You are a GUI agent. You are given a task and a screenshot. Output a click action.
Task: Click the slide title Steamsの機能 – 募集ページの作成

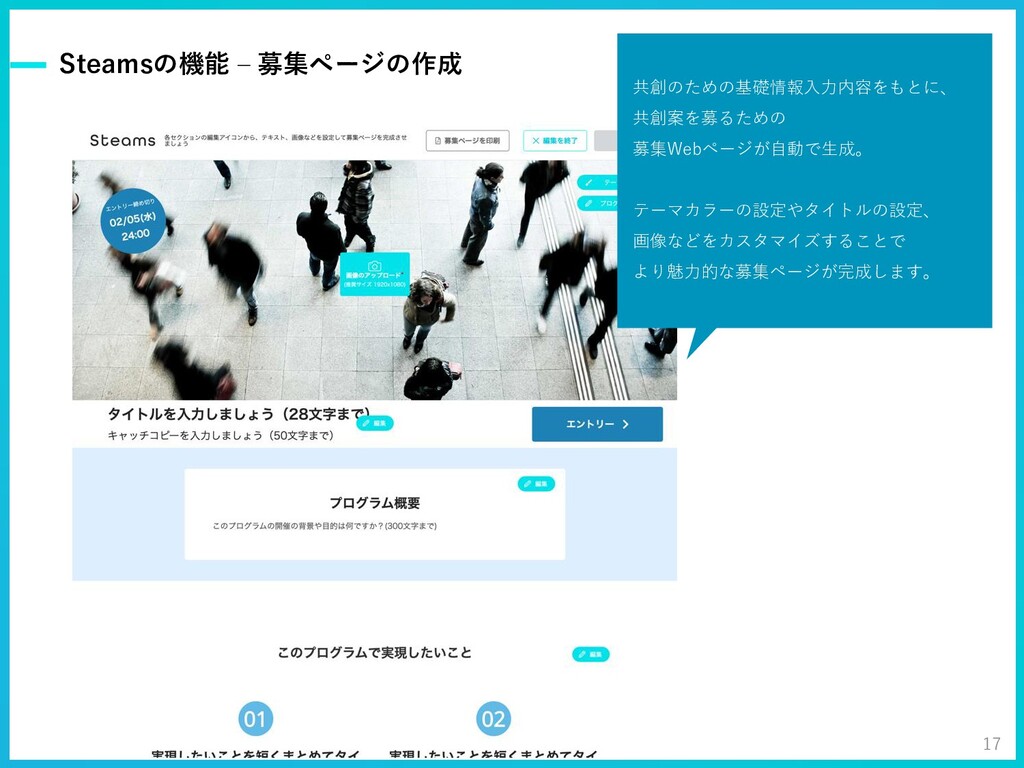tap(261, 64)
